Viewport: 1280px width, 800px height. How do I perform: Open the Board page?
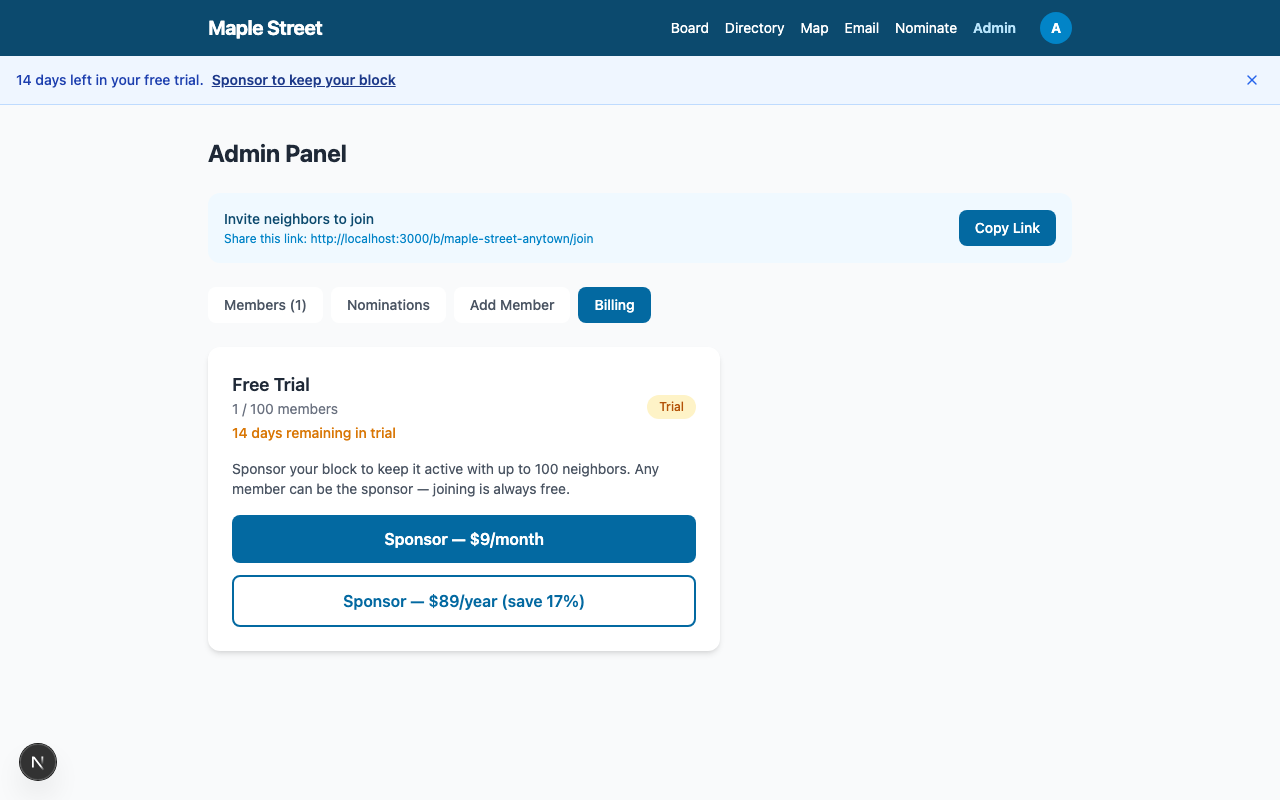[x=689, y=28]
